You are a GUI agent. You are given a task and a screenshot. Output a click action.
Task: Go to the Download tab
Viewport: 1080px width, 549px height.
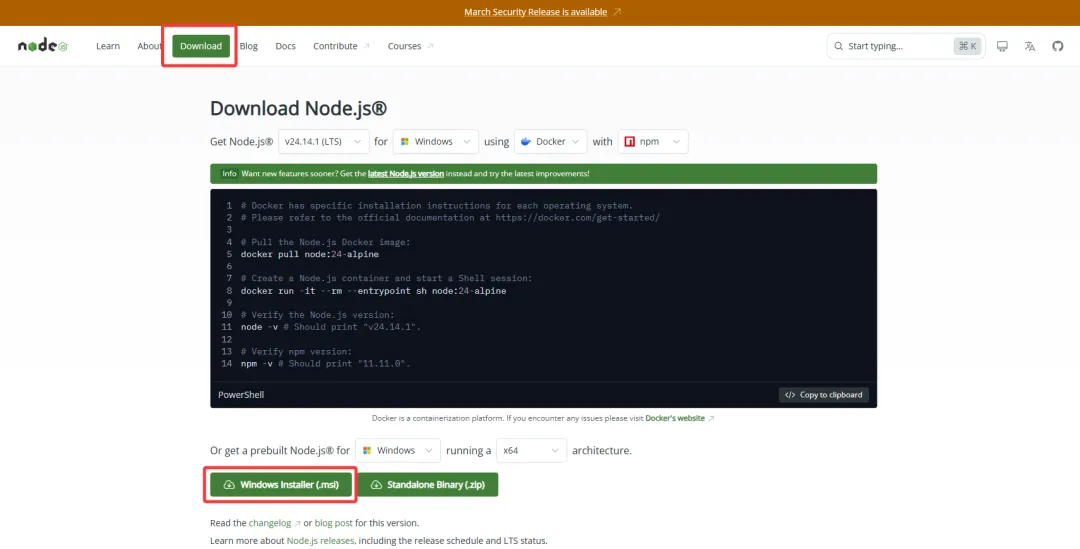[x=200, y=46]
